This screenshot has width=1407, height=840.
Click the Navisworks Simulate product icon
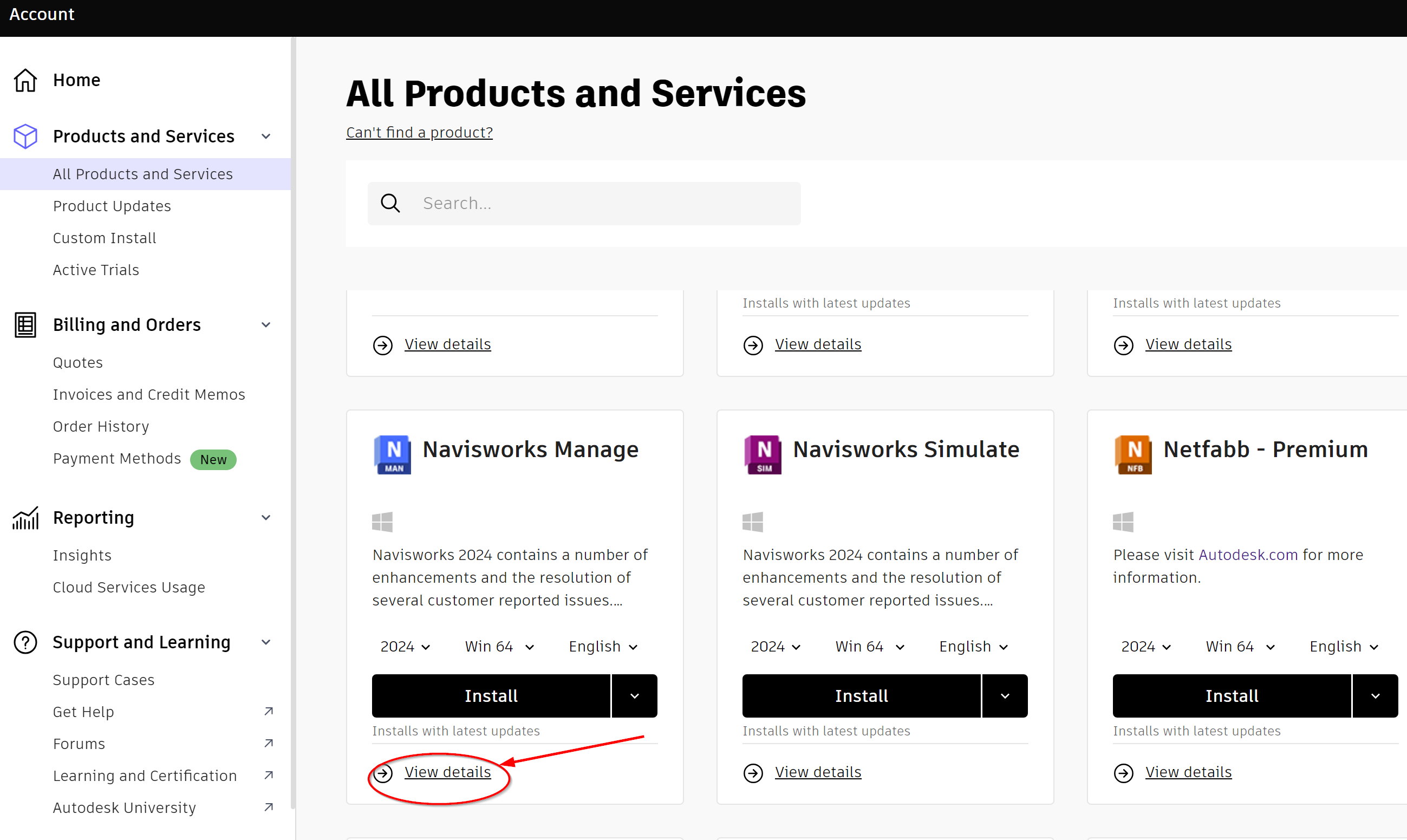(x=763, y=454)
